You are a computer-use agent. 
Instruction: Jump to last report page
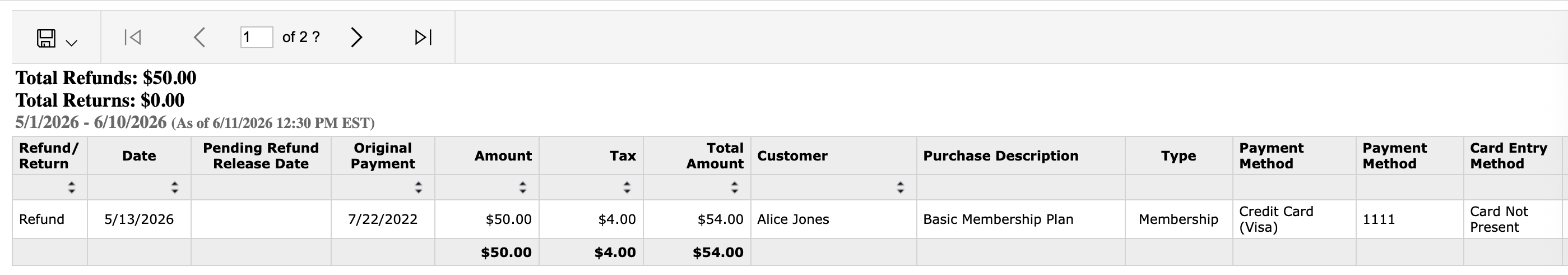click(423, 37)
